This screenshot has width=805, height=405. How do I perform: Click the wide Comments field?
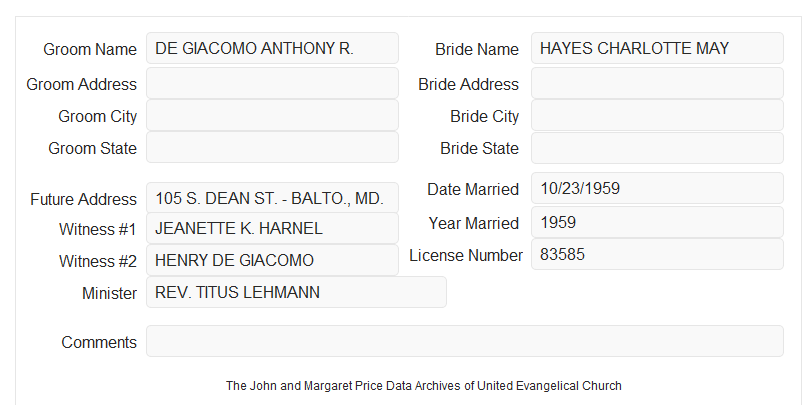[x=465, y=341]
